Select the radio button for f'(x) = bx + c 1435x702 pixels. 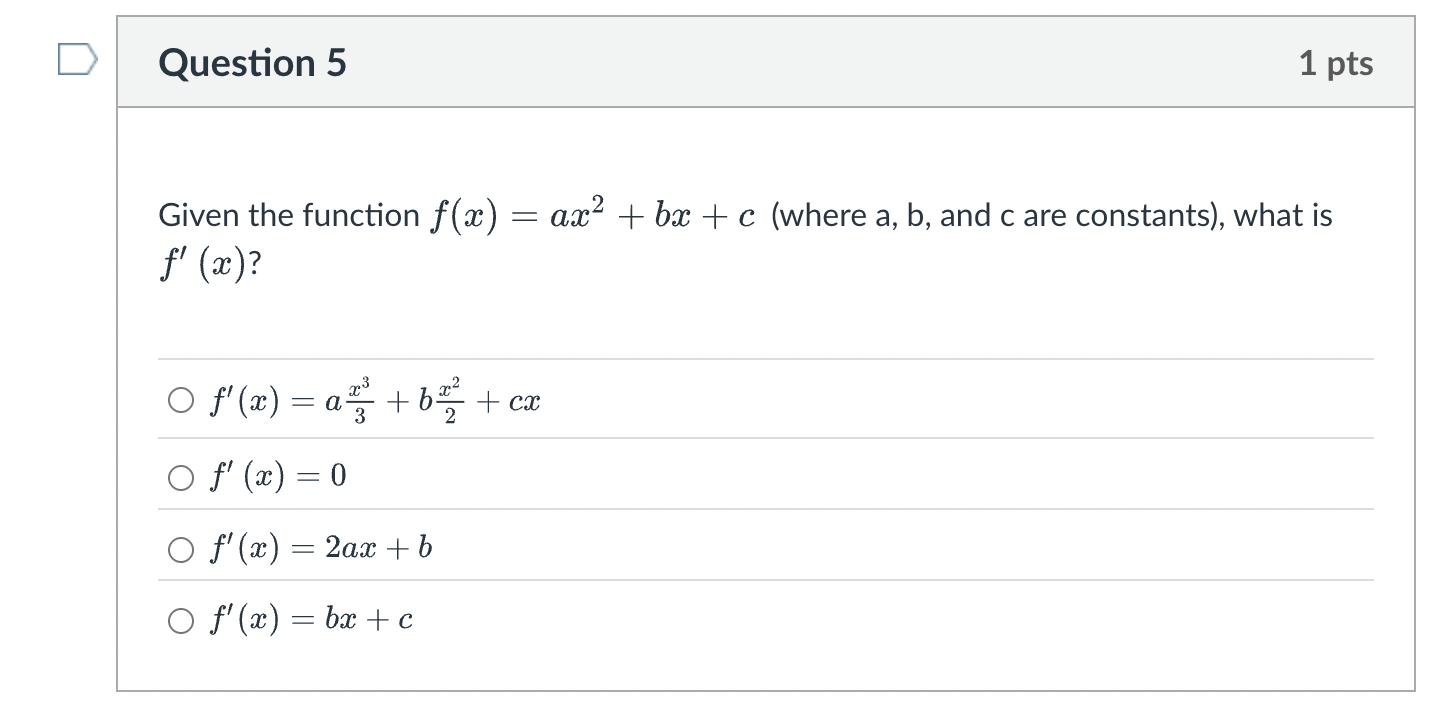coord(181,620)
